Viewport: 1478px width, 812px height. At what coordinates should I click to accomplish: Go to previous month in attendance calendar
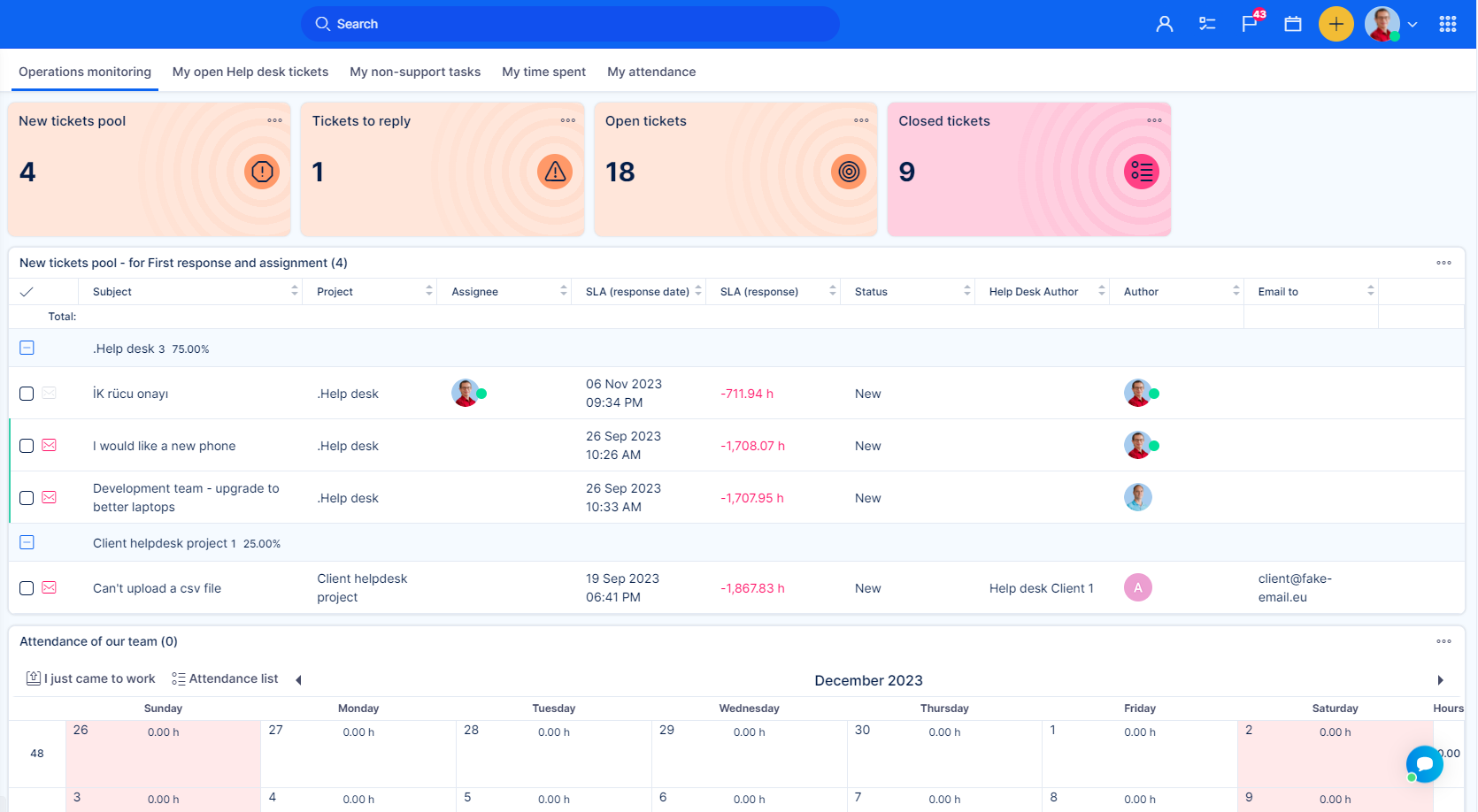[x=299, y=680]
